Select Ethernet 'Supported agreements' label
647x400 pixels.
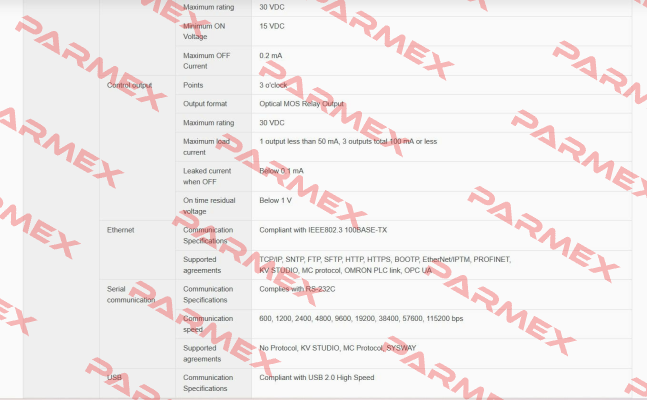point(202,265)
